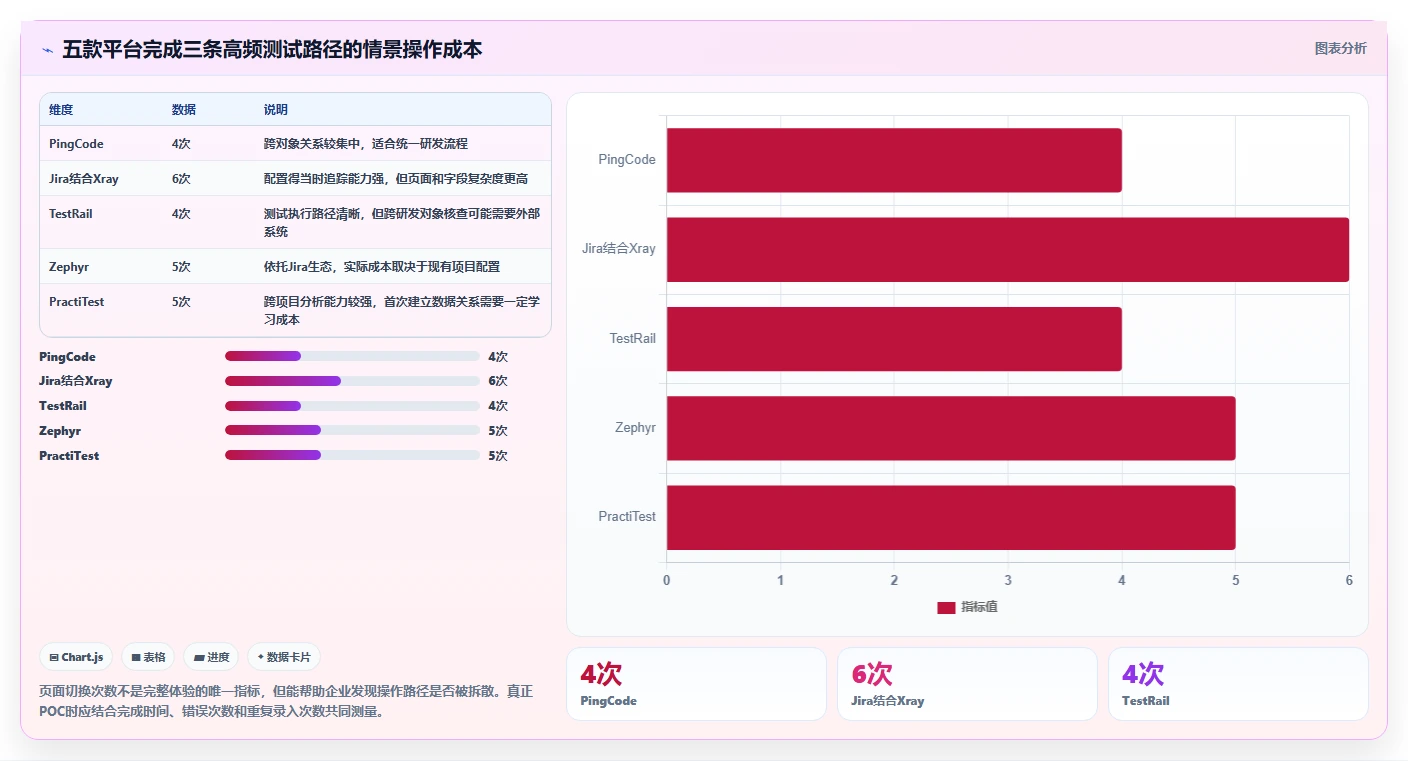Screen dimensions: 1408x761
Task: Open the 4次 PingCode data card
Action: 696,684
